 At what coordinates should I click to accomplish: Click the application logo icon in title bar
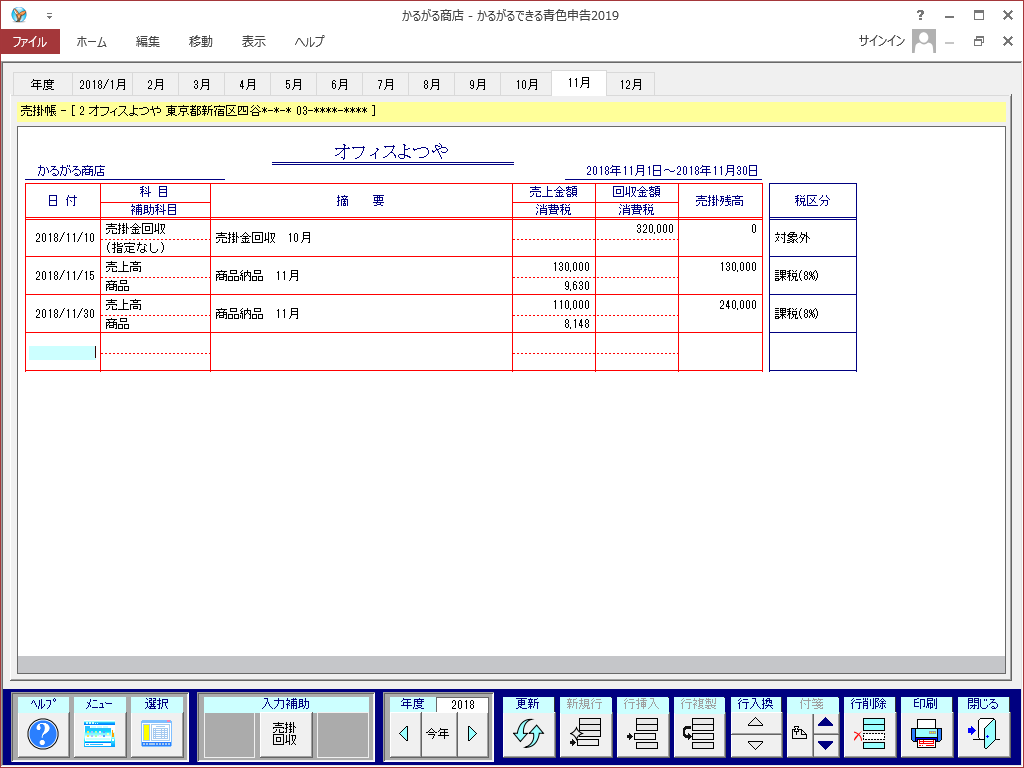[x=19, y=14]
